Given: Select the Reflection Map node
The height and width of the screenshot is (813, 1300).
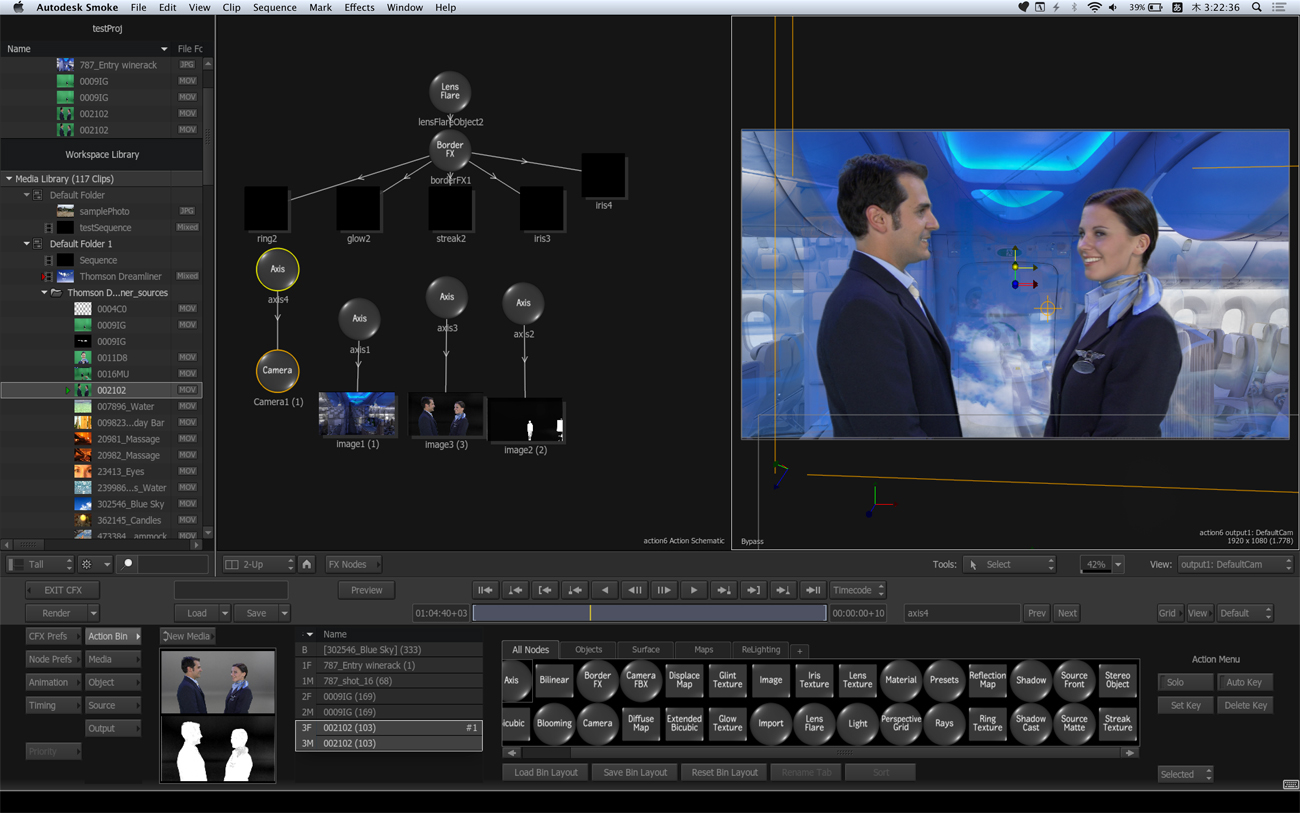Looking at the screenshot, I should click(987, 680).
